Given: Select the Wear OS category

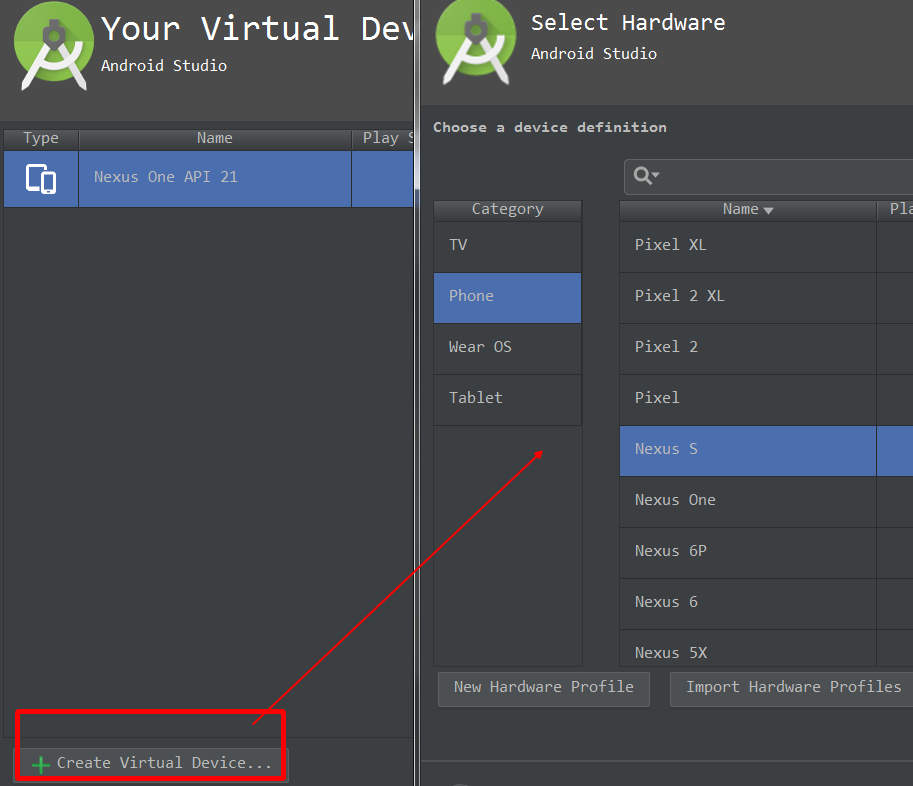Looking at the screenshot, I should coord(507,349).
